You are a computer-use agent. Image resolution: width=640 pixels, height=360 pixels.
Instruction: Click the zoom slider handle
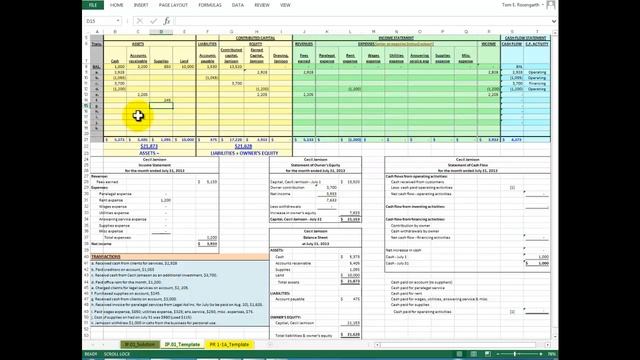click(515, 354)
